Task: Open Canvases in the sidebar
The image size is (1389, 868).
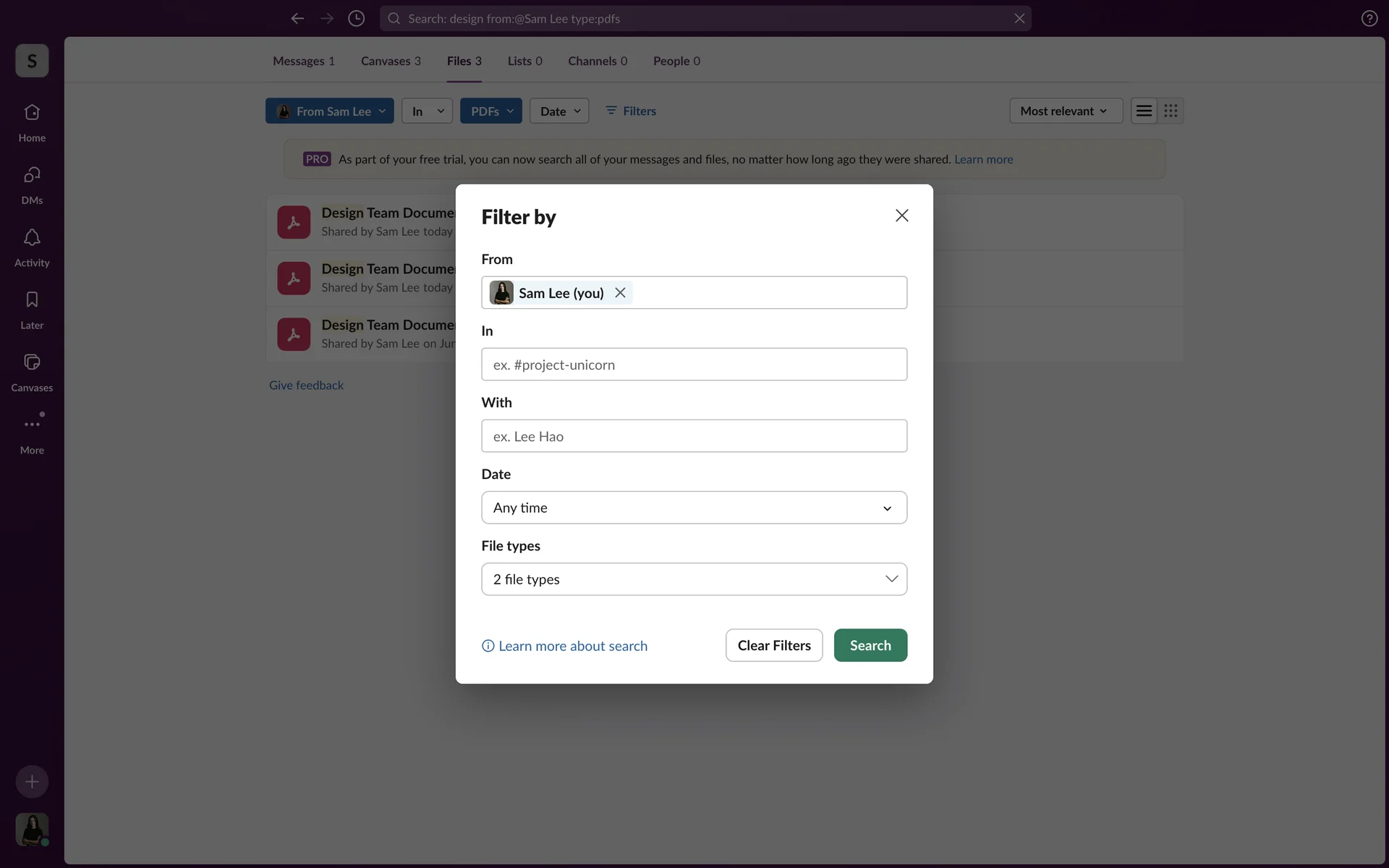Action: [x=32, y=362]
